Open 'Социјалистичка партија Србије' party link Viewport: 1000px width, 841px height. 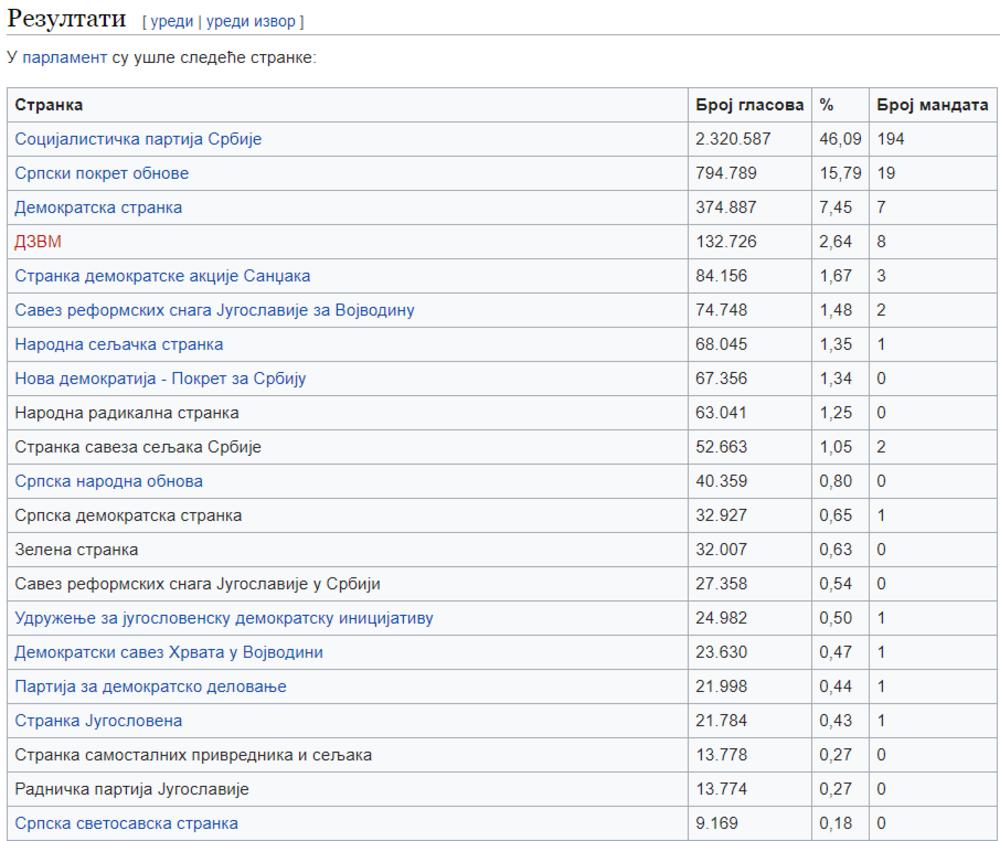click(138, 139)
